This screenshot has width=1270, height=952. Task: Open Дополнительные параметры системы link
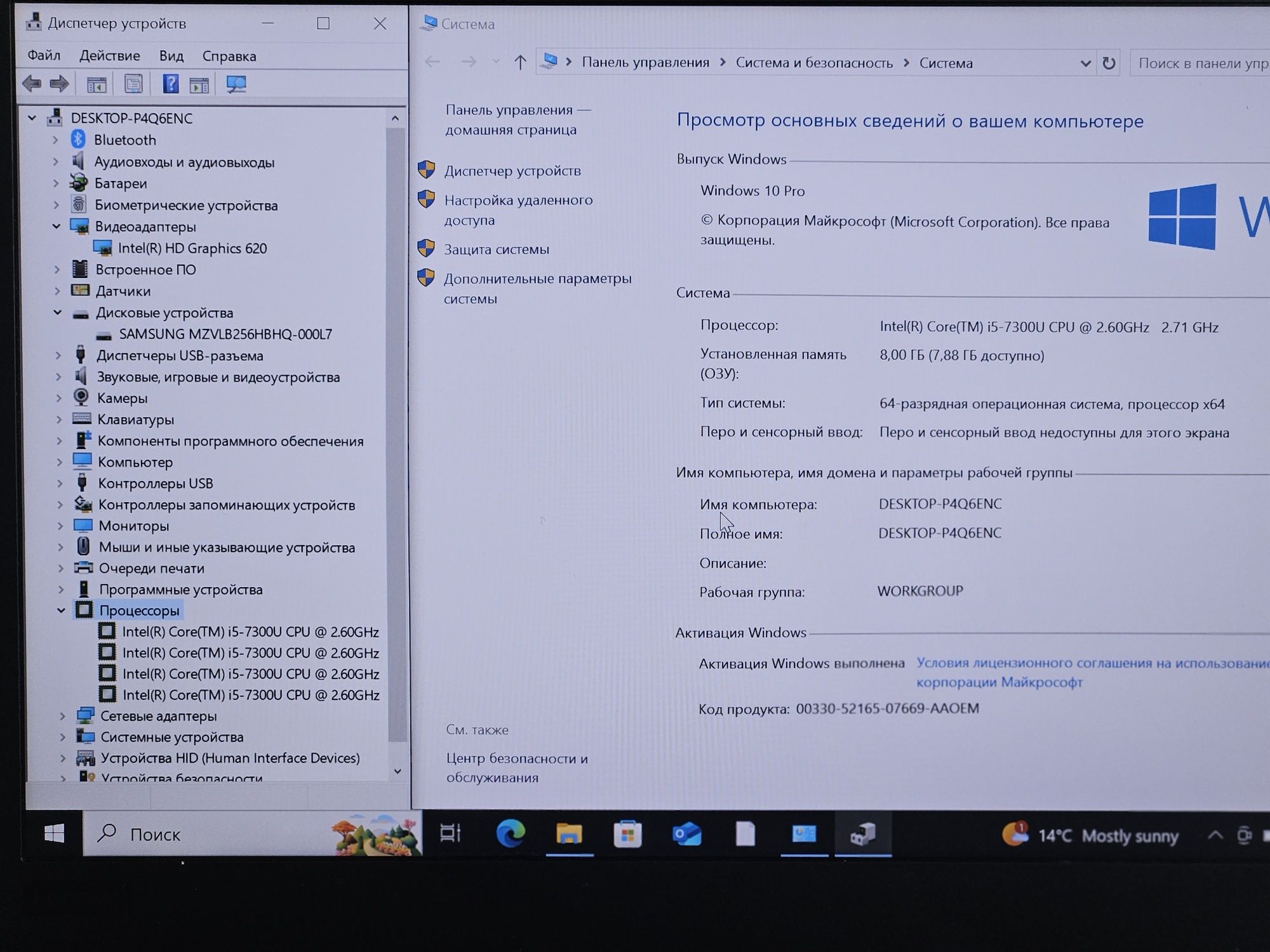click(537, 288)
